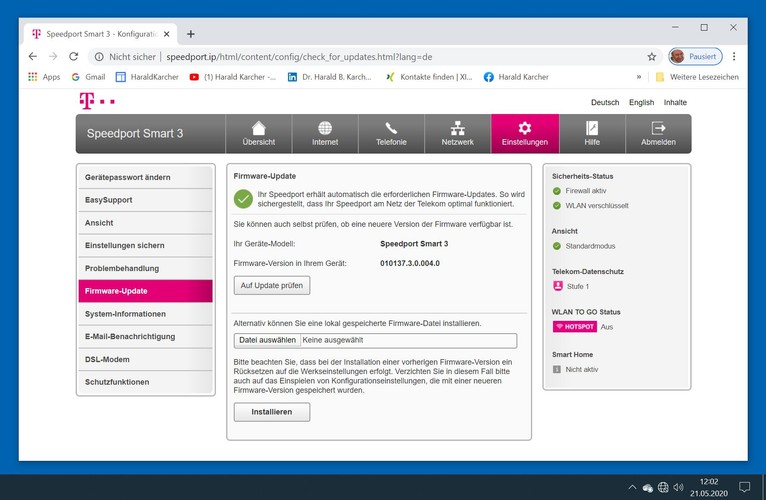766x500 pixels.
Task: Open the Facebook Harald Karcher bookmark
Action: (516, 77)
